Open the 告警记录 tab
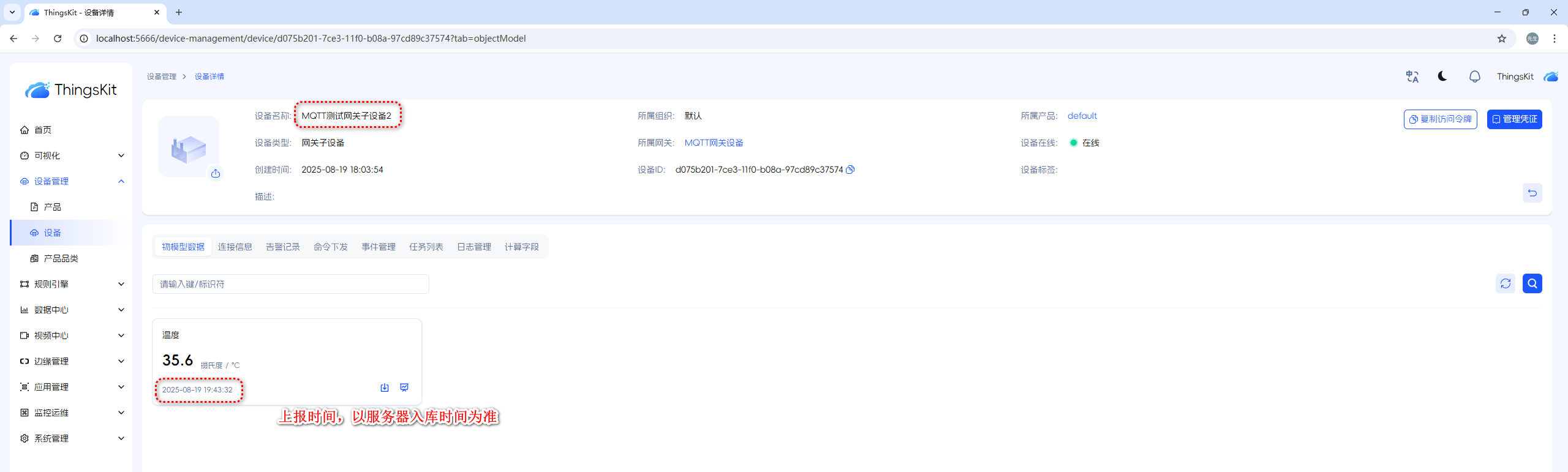 [x=283, y=247]
